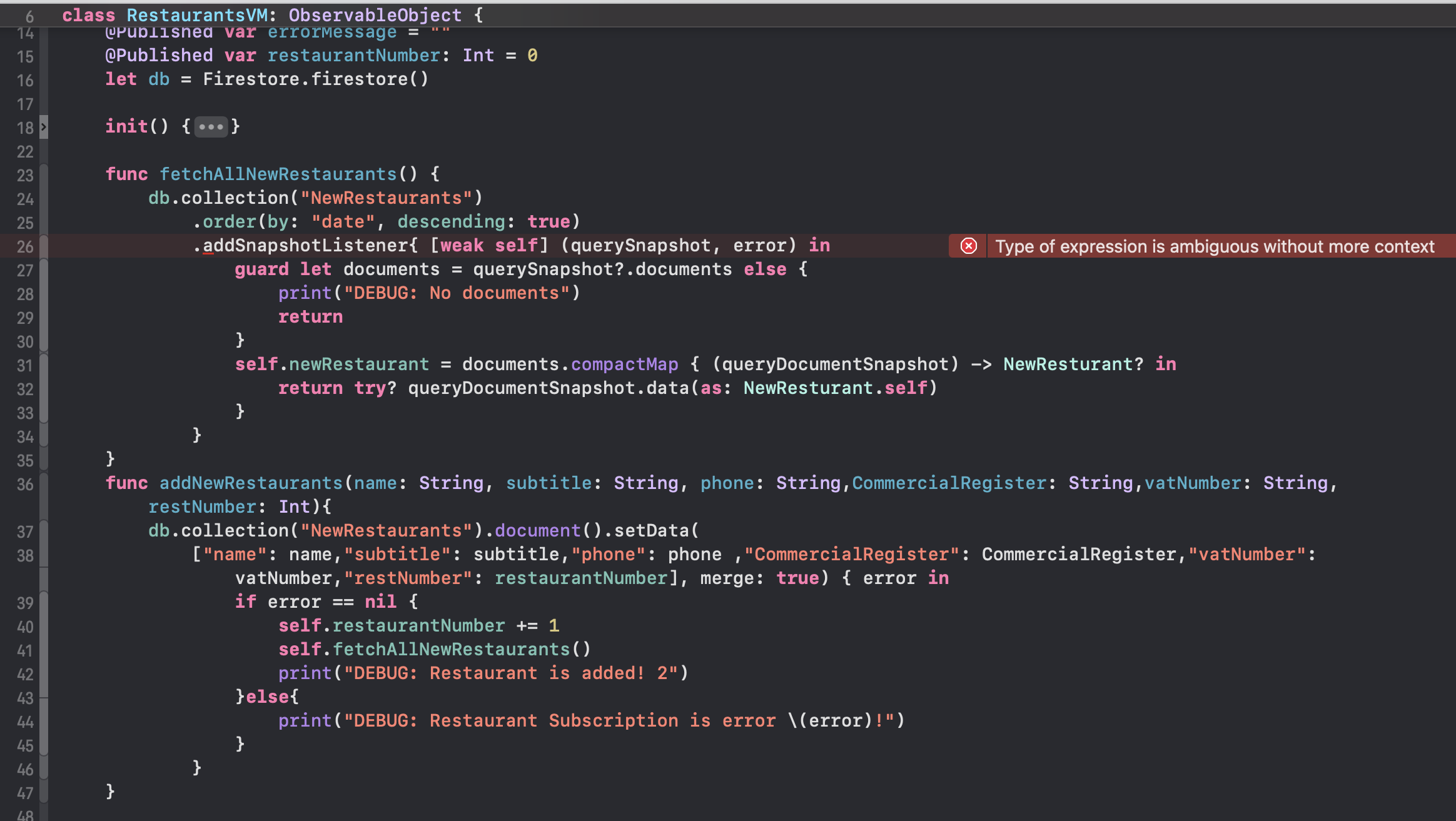Click the compactMap call on line 31

(x=624, y=365)
